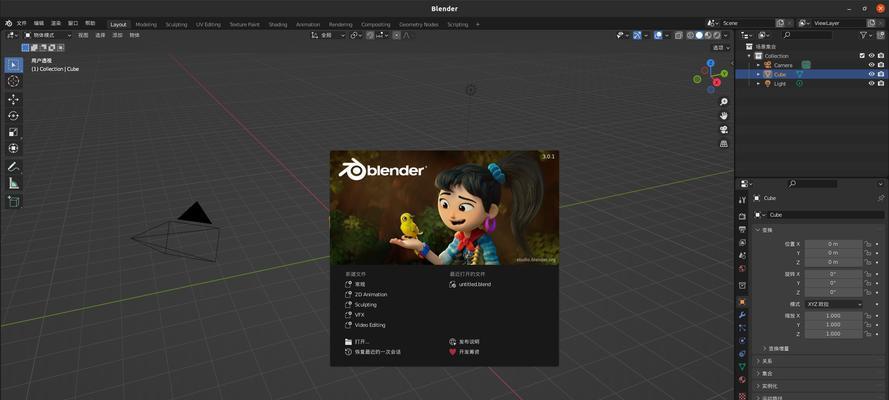This screenshot has width=889, height=400.
Task: Open the World properties tab
Action: [742, 269]
